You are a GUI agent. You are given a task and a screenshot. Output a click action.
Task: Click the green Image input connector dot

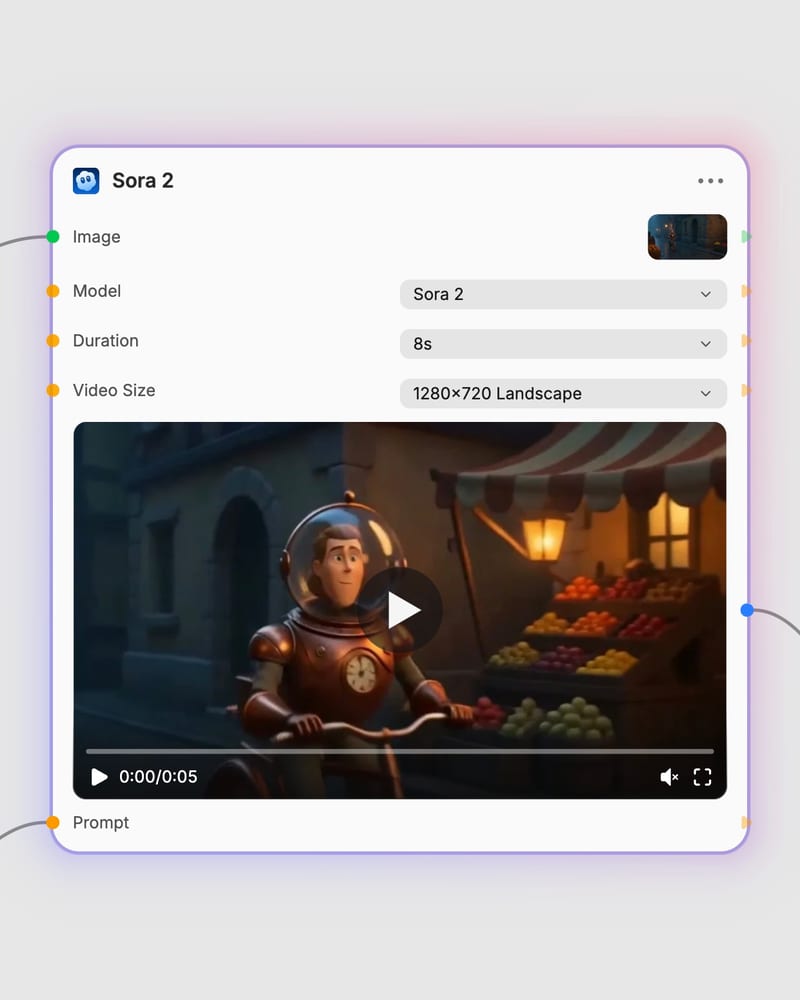[53, 237]
